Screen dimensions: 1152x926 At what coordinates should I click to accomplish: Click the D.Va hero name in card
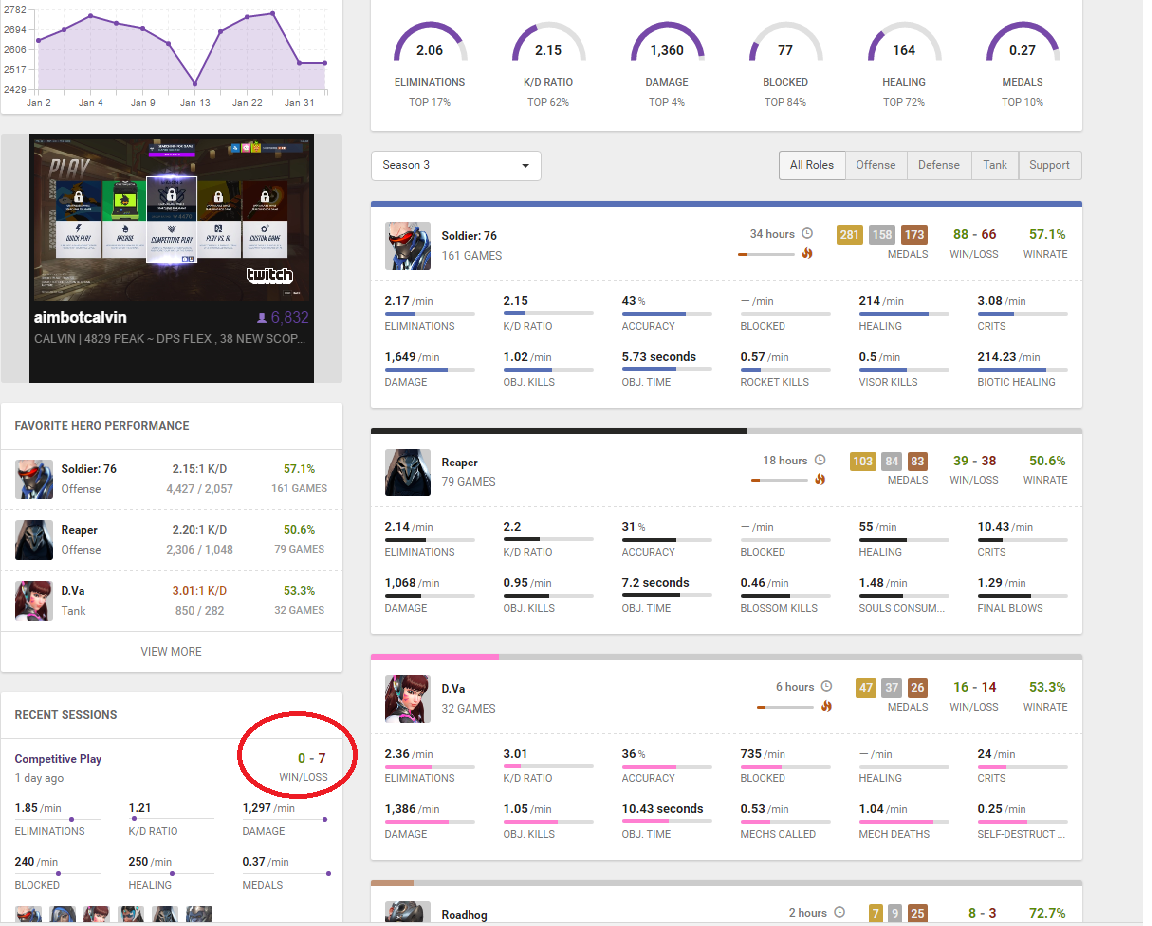(x=453, y=689)
